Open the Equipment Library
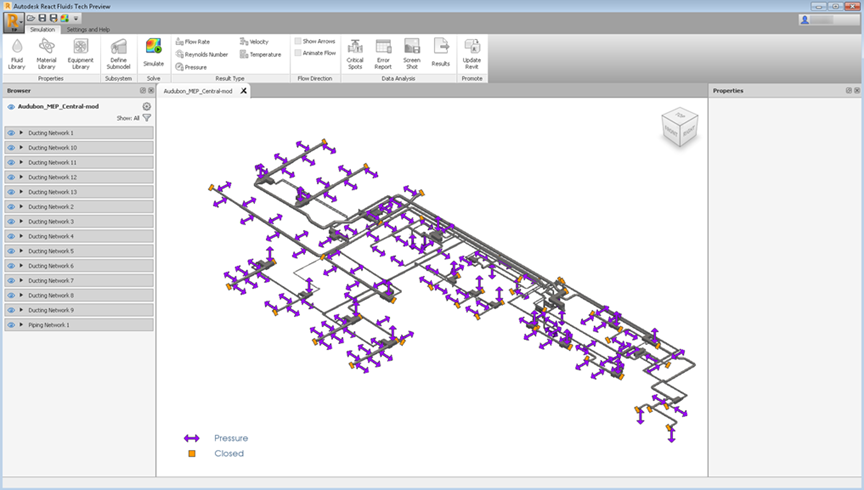Viewport: 864px width, 490px height. (80, 54)
